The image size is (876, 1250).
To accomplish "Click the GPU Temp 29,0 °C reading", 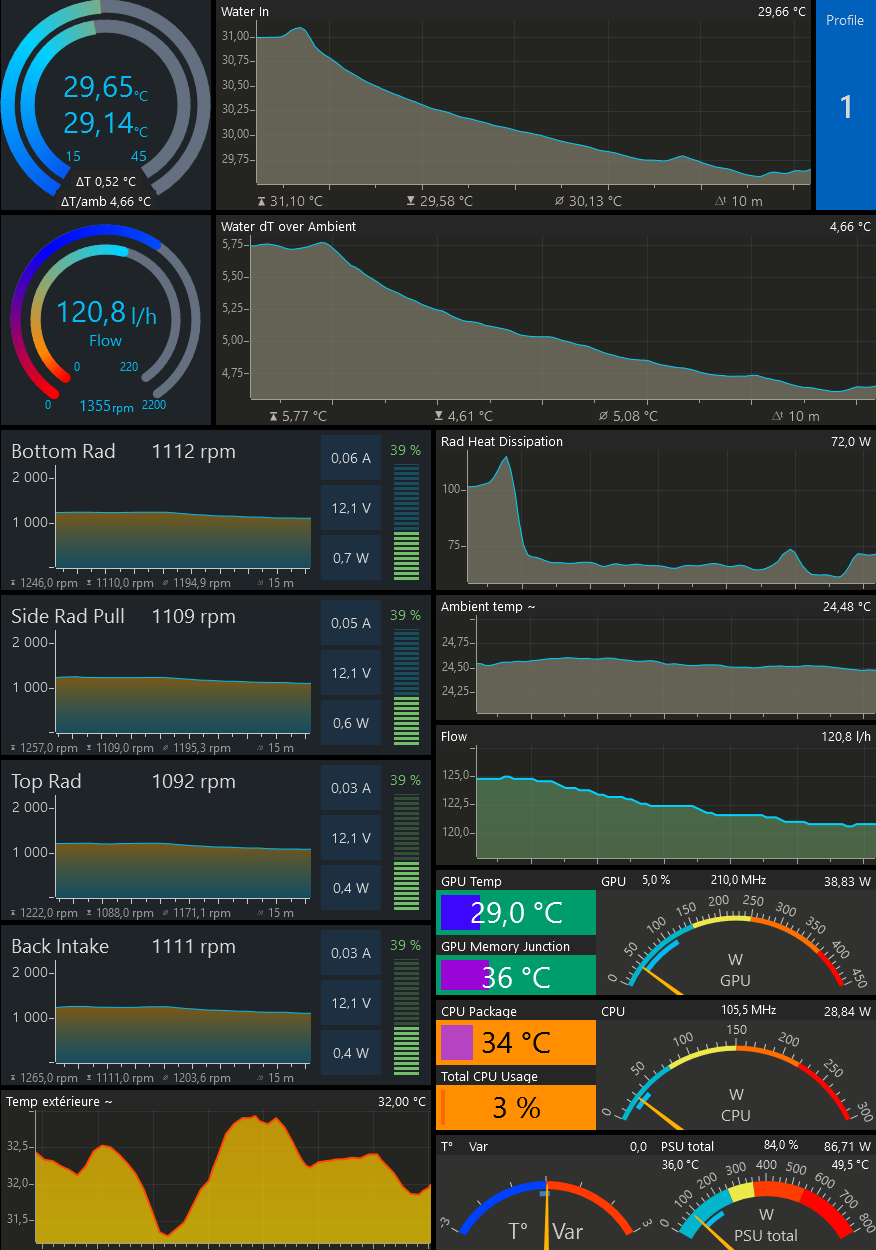I will pyautogui.click(x=516, y=913).
